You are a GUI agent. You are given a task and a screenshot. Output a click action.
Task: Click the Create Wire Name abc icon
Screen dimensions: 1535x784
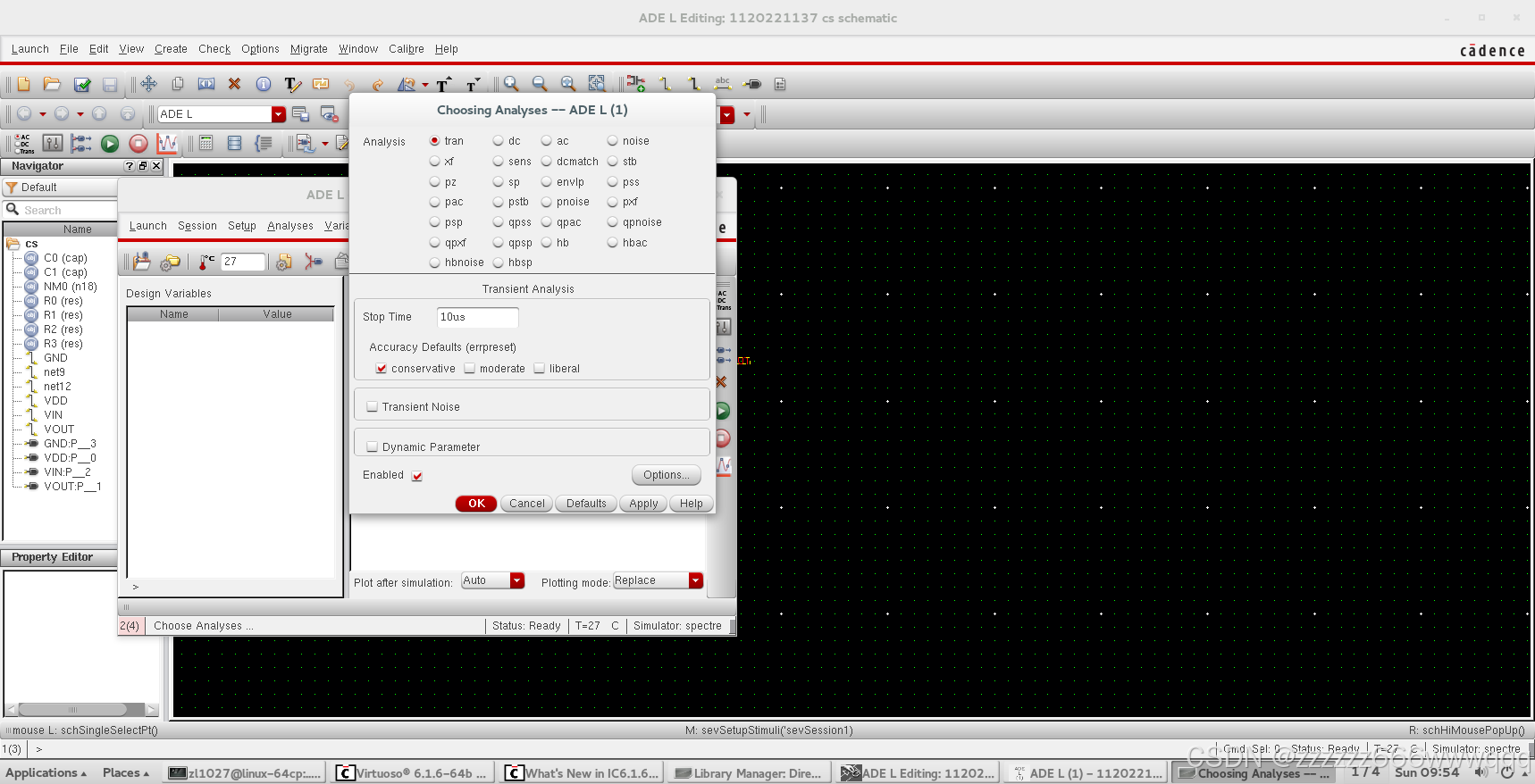coord(723,84)
